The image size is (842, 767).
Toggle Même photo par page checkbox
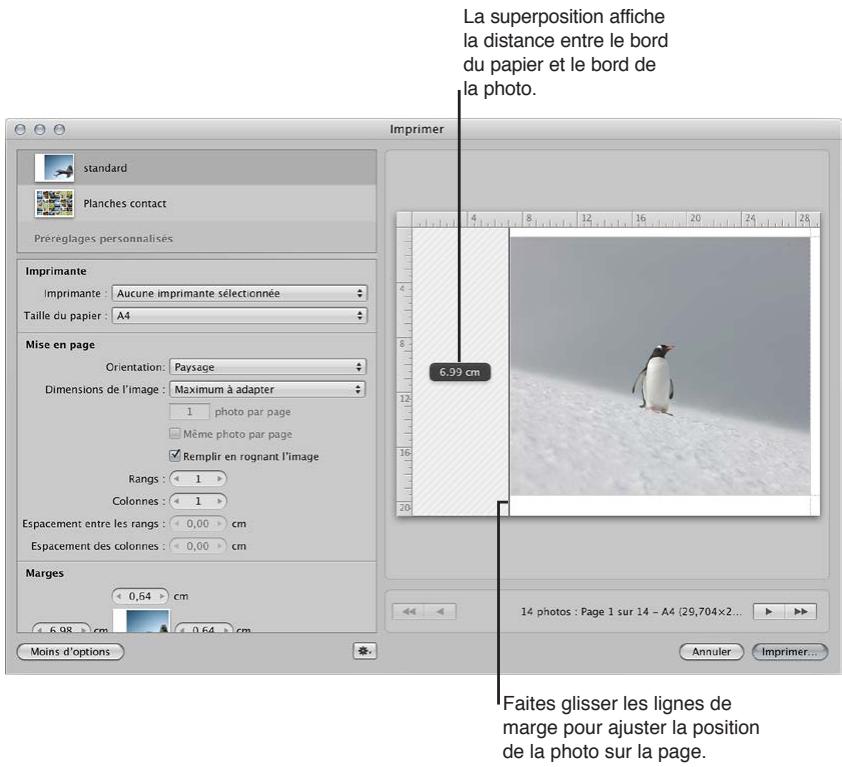175,433
